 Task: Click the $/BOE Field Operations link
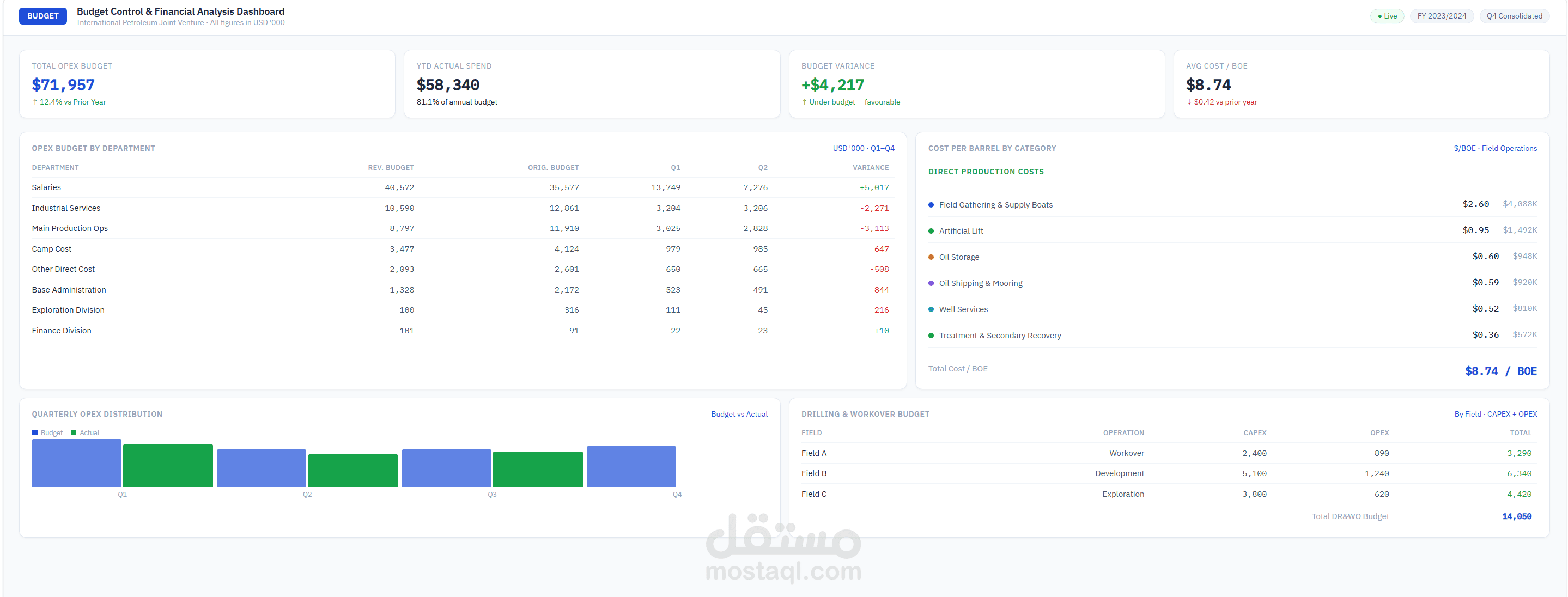(1494, 148)
